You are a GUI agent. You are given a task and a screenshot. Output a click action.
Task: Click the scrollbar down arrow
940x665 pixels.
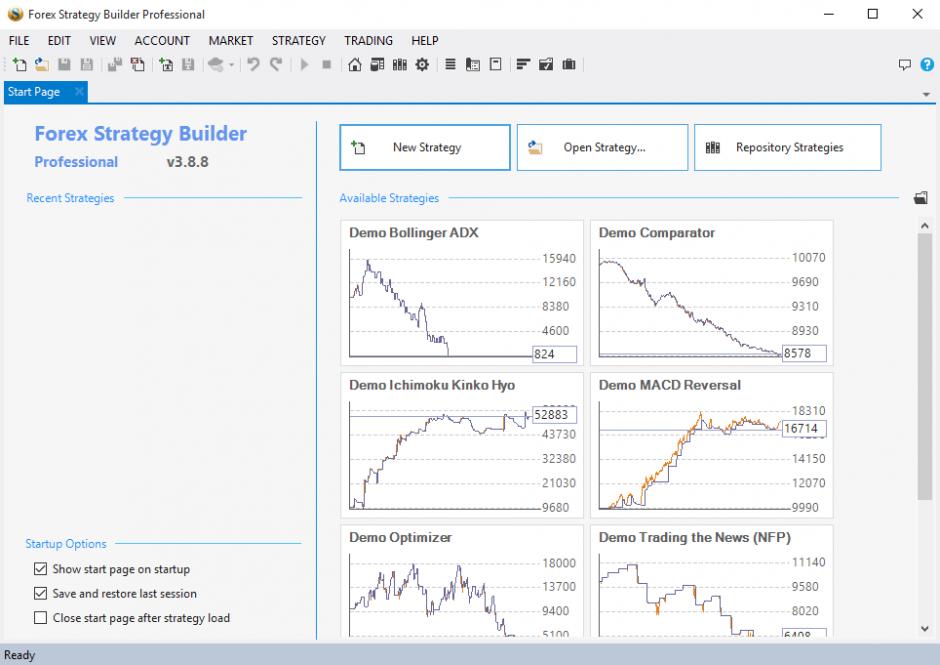[924, 628]
